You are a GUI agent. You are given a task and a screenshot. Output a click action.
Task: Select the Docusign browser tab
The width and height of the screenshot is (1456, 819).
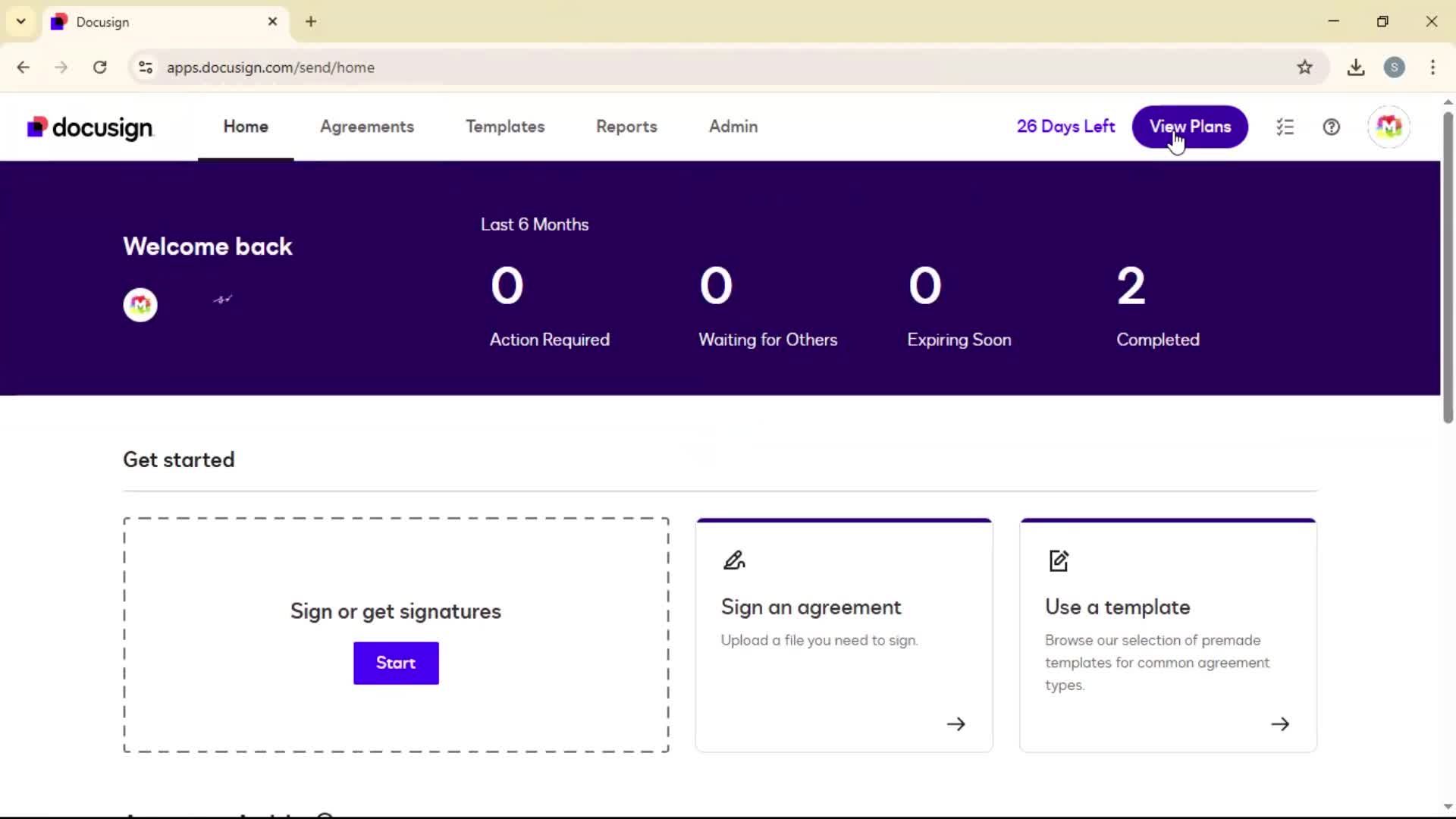[165, 22]
